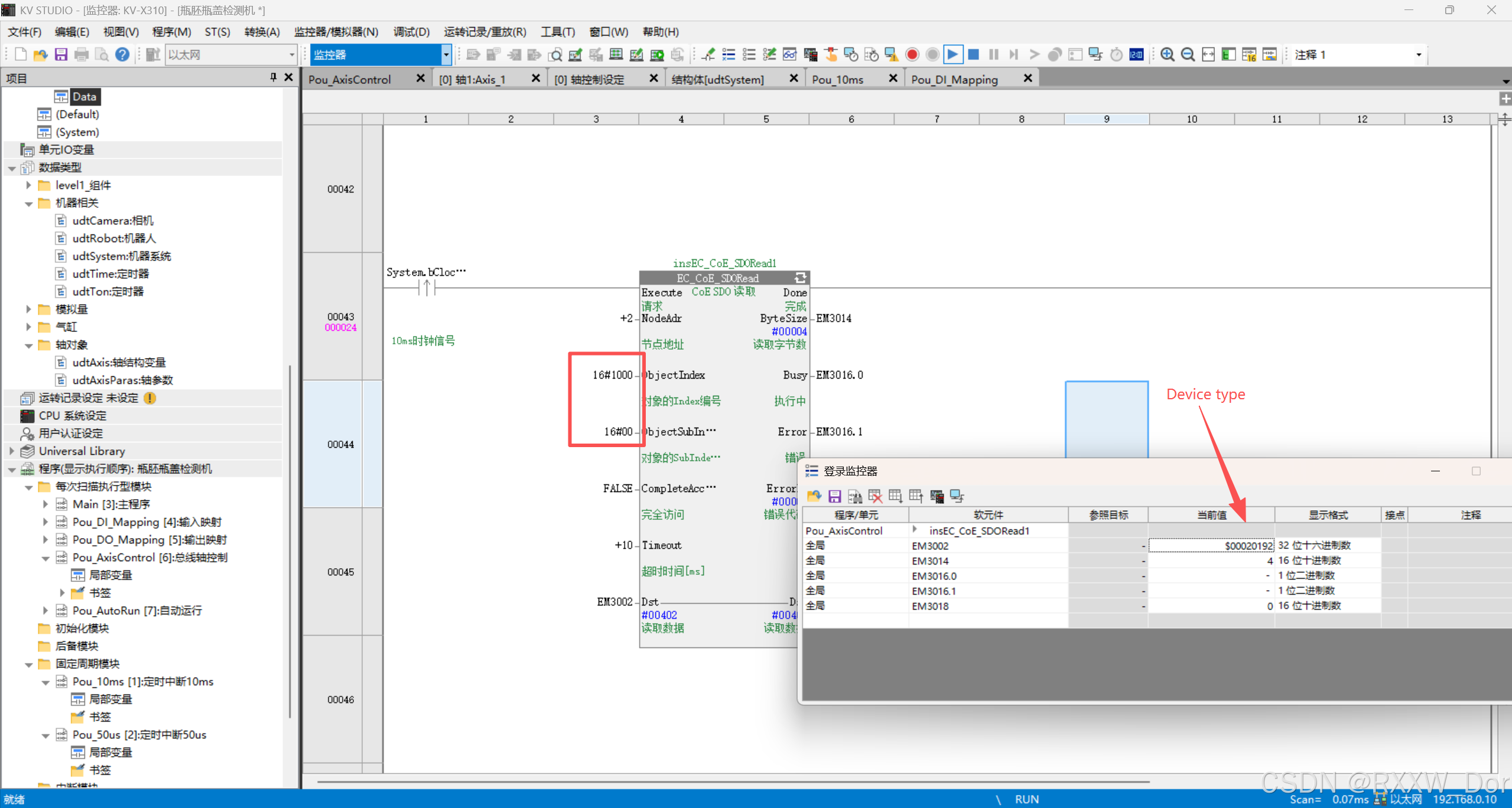The height and width of the screenshot is (808, 1512).
Task: Expand the Universal Library tree node
Action: click(12, 451)
